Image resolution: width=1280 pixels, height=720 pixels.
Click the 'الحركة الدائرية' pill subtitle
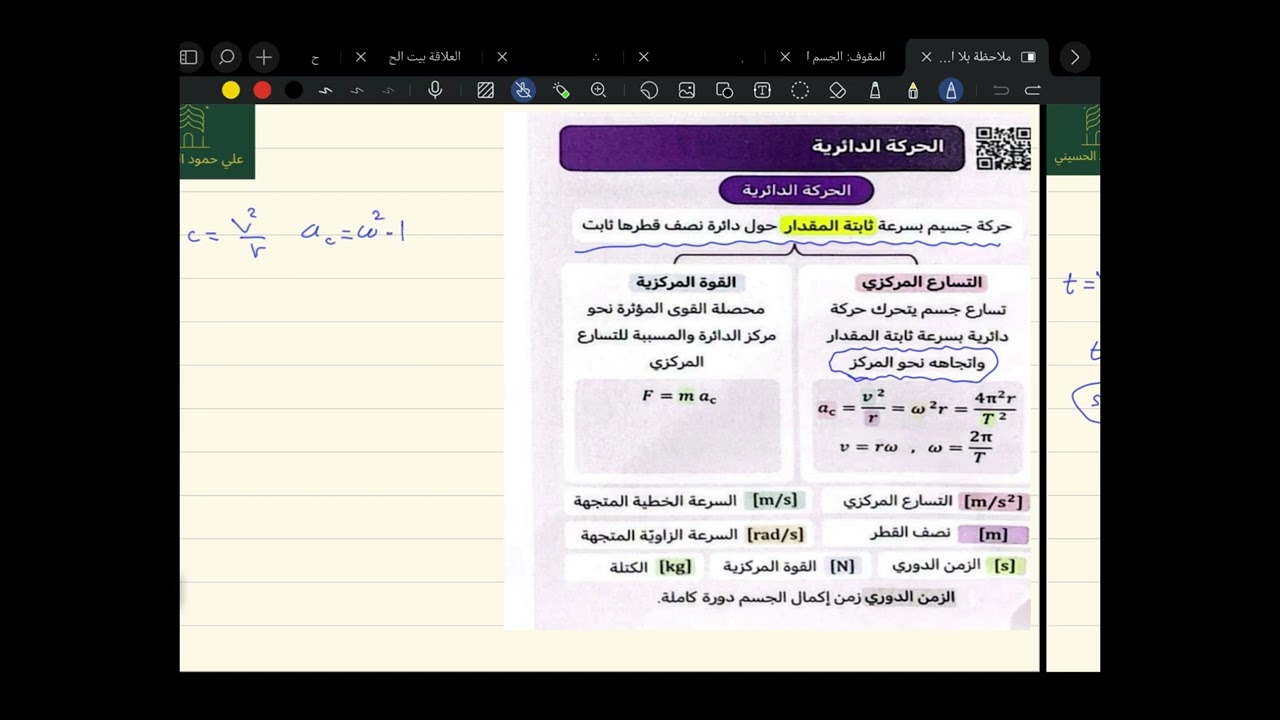click(x=796, y=190)
